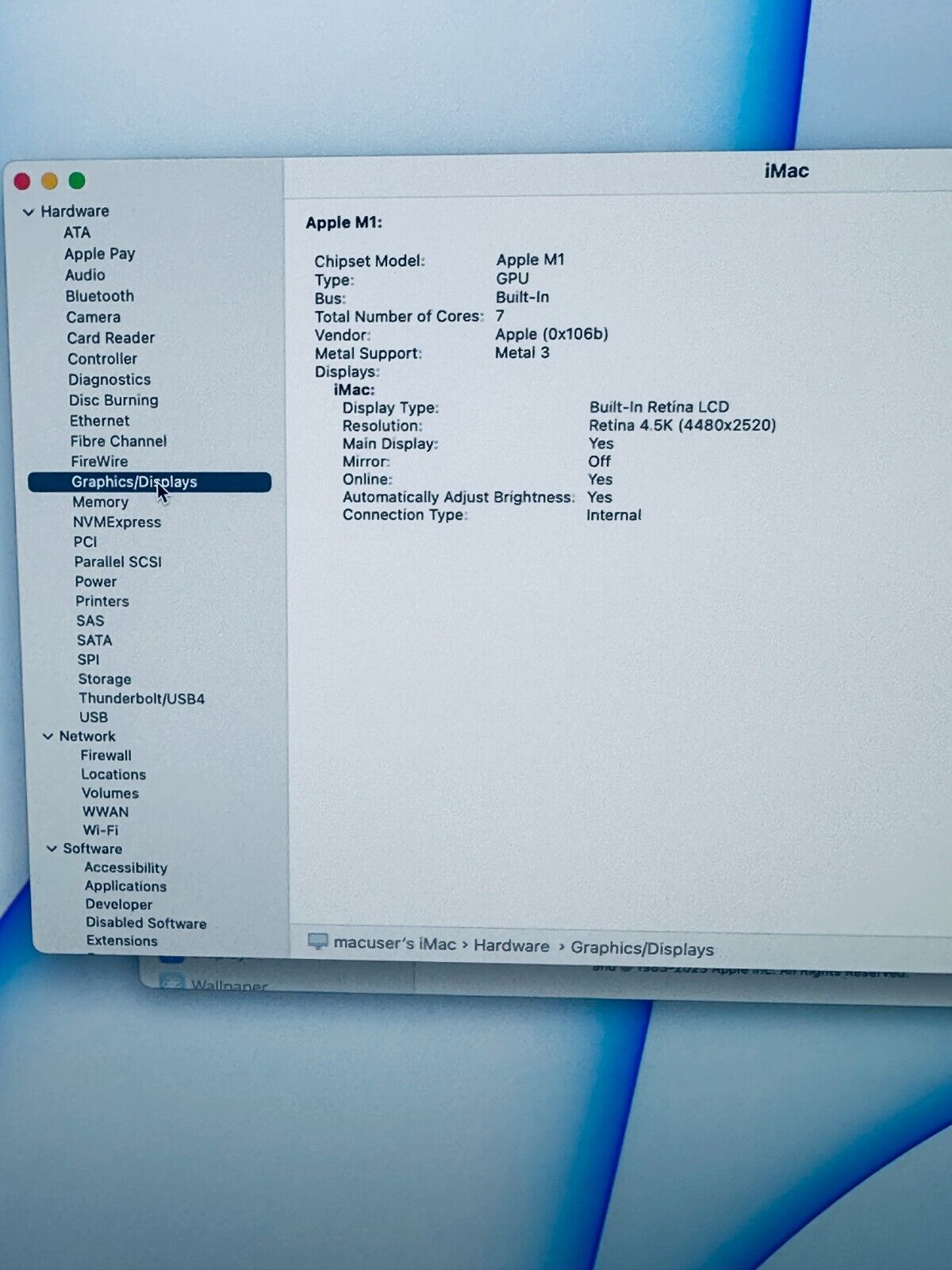The image size is (952, 1270).
Task: Open Wi-Fi details
Action: pos(100,829)
